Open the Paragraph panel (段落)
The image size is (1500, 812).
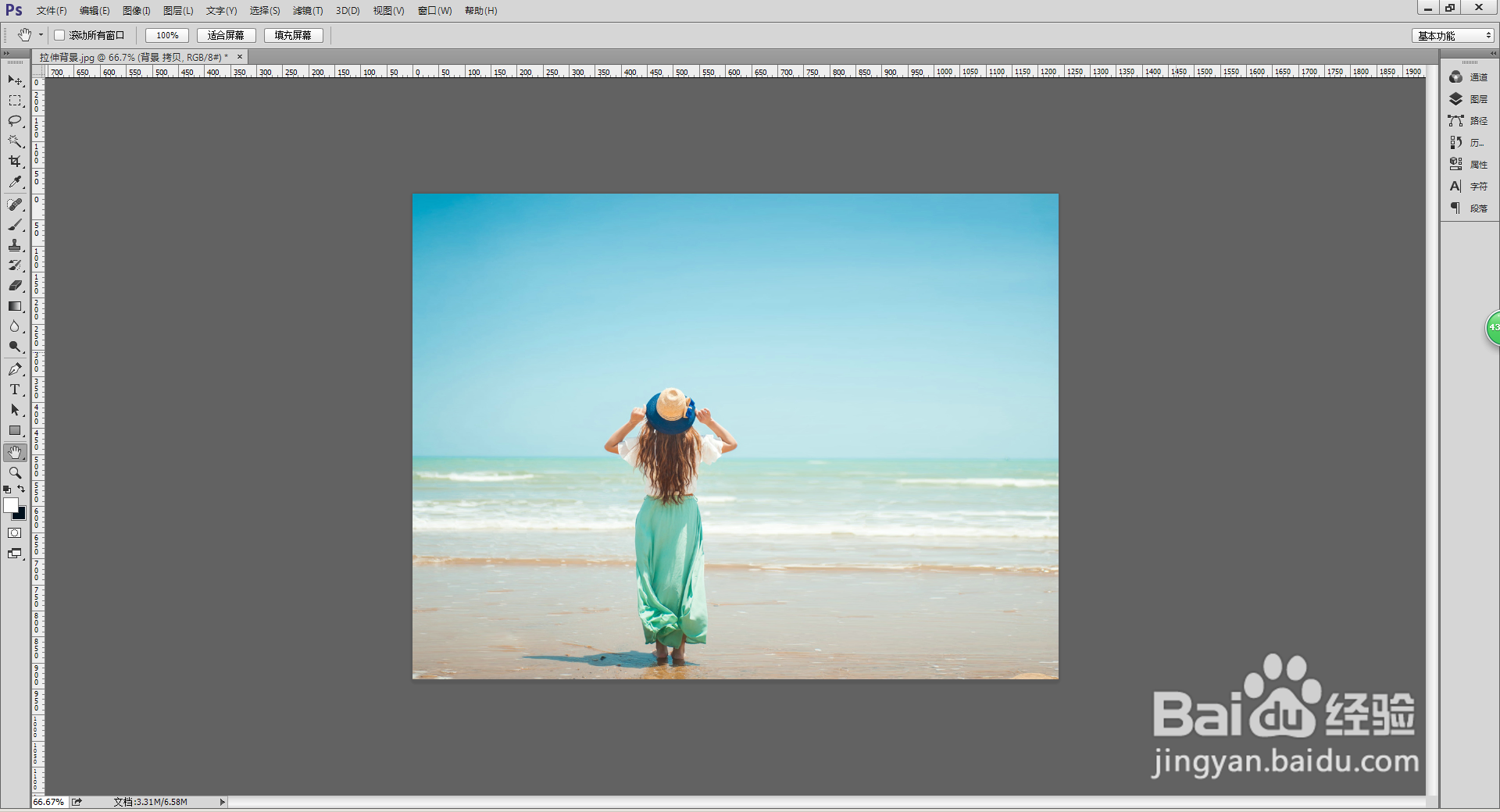pos(1469,208)
